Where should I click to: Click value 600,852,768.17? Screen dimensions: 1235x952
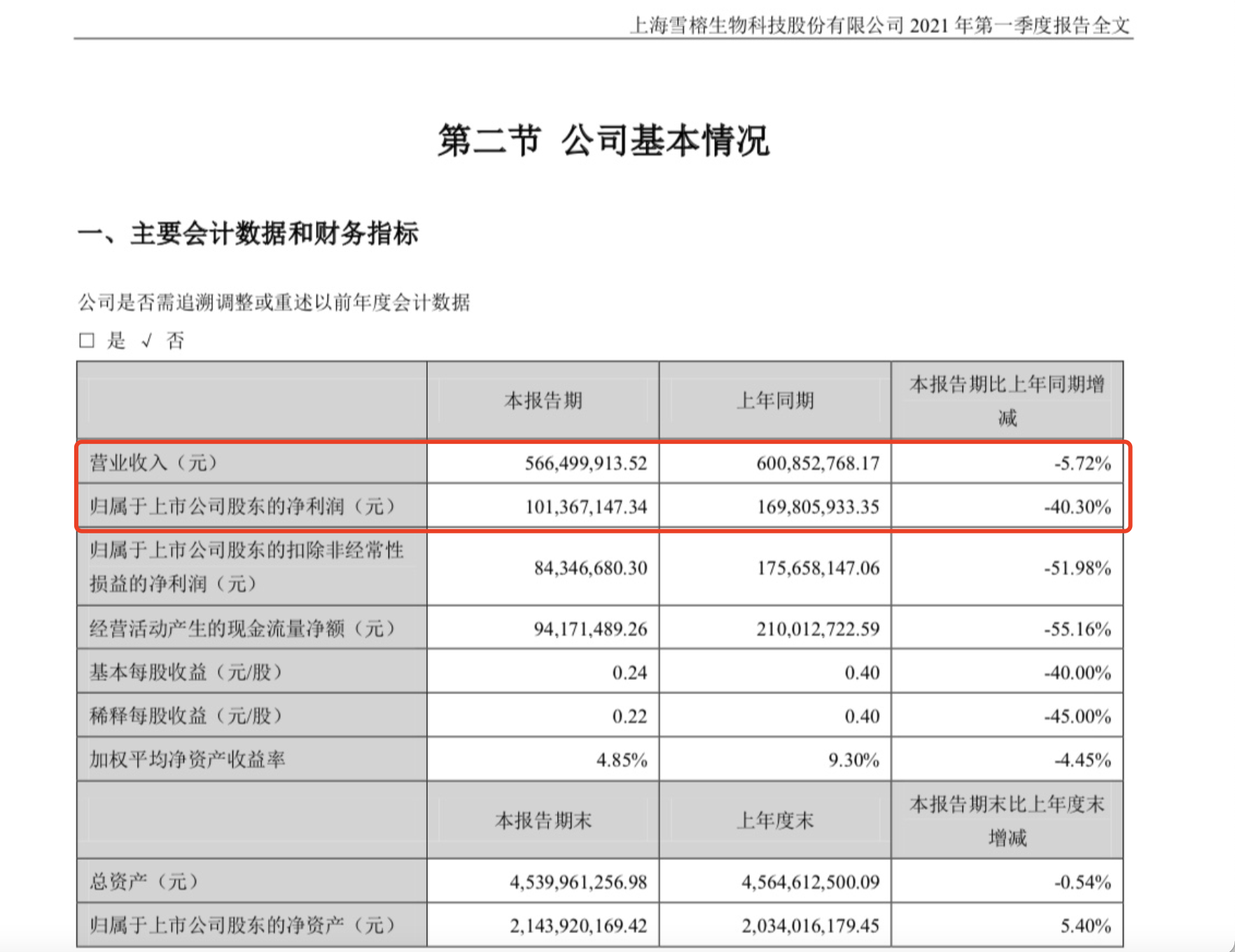click(818, 463)
